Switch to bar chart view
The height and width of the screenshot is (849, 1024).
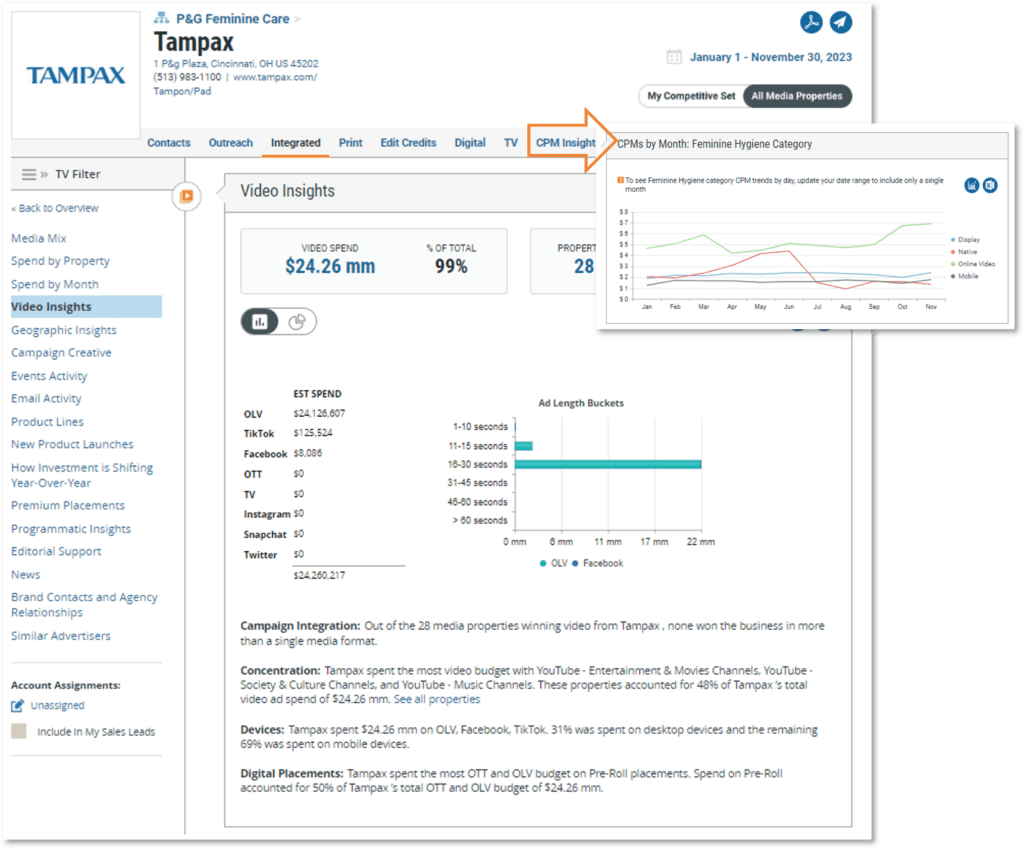pos(261,321)
